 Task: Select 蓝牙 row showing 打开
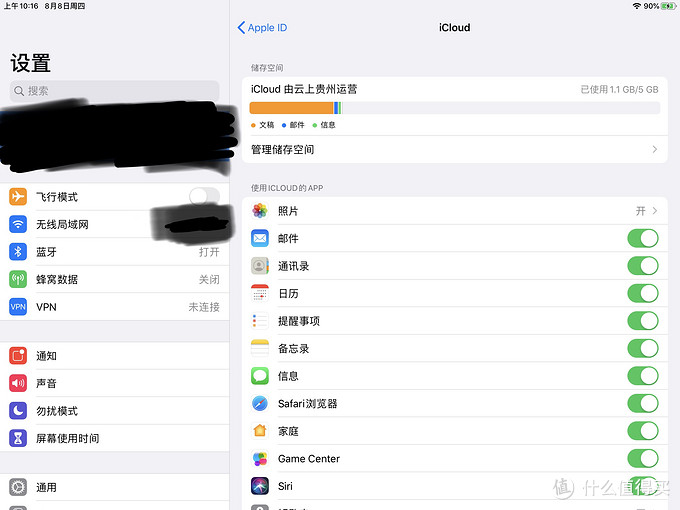pos(115,252)
